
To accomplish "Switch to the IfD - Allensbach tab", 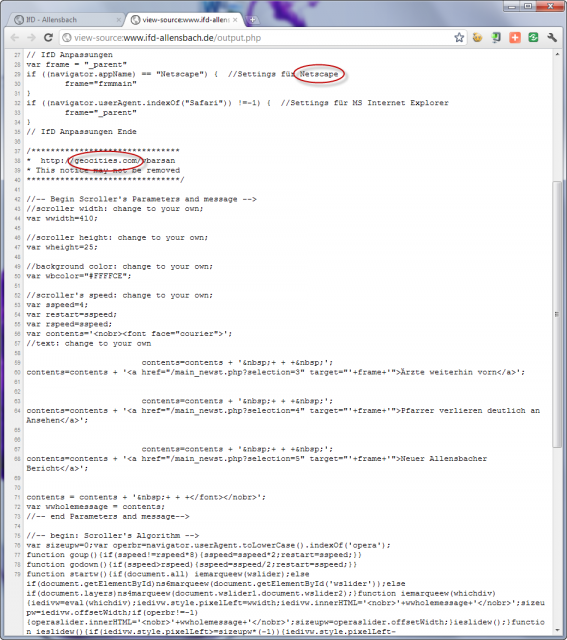I will (x=65, y=20).
